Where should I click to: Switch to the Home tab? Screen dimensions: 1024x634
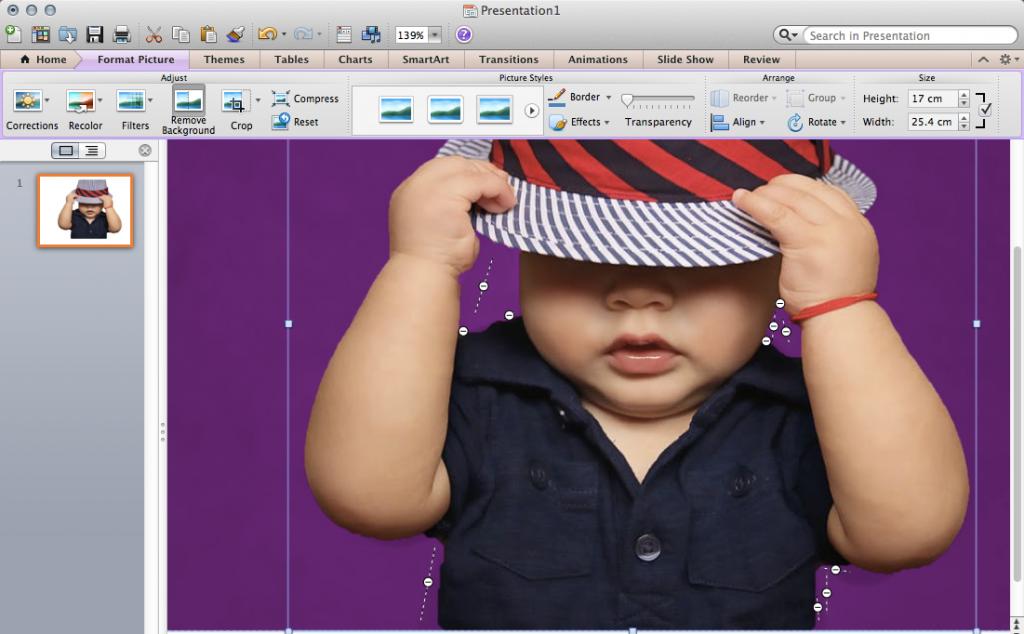(43, 59)
